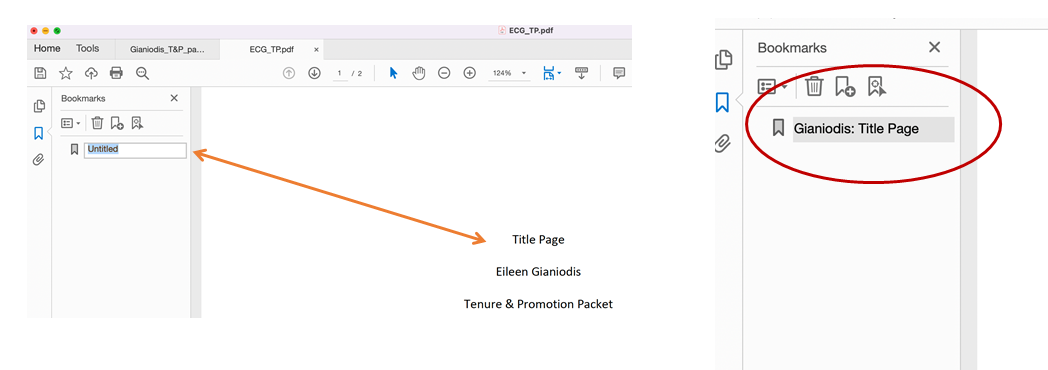This screenshot has height=370, width=1048.
Task: Go to next page with down arrow
Action: [314, 73]
